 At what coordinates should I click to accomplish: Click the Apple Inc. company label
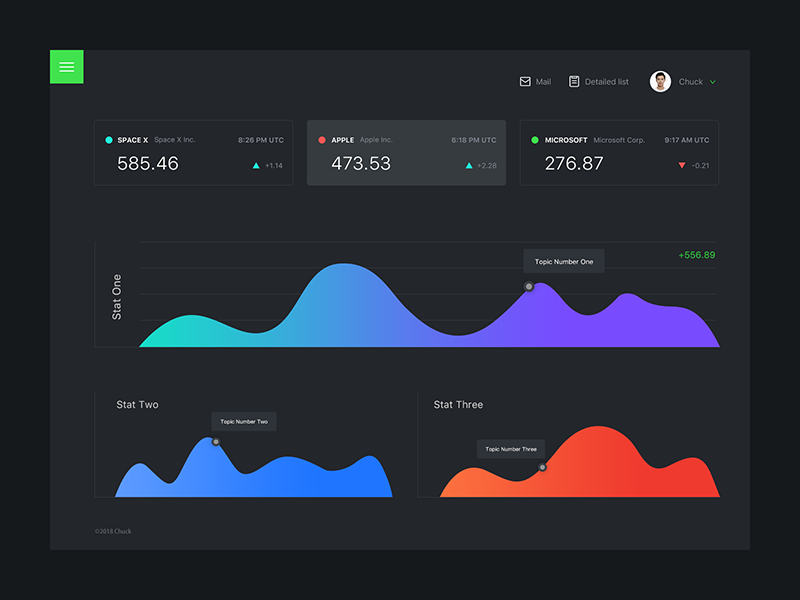pyautogui.click(x=376, y=140)
